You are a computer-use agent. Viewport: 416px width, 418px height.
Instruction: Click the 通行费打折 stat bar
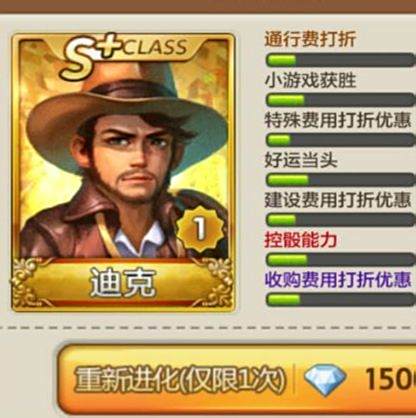(341, 60)
